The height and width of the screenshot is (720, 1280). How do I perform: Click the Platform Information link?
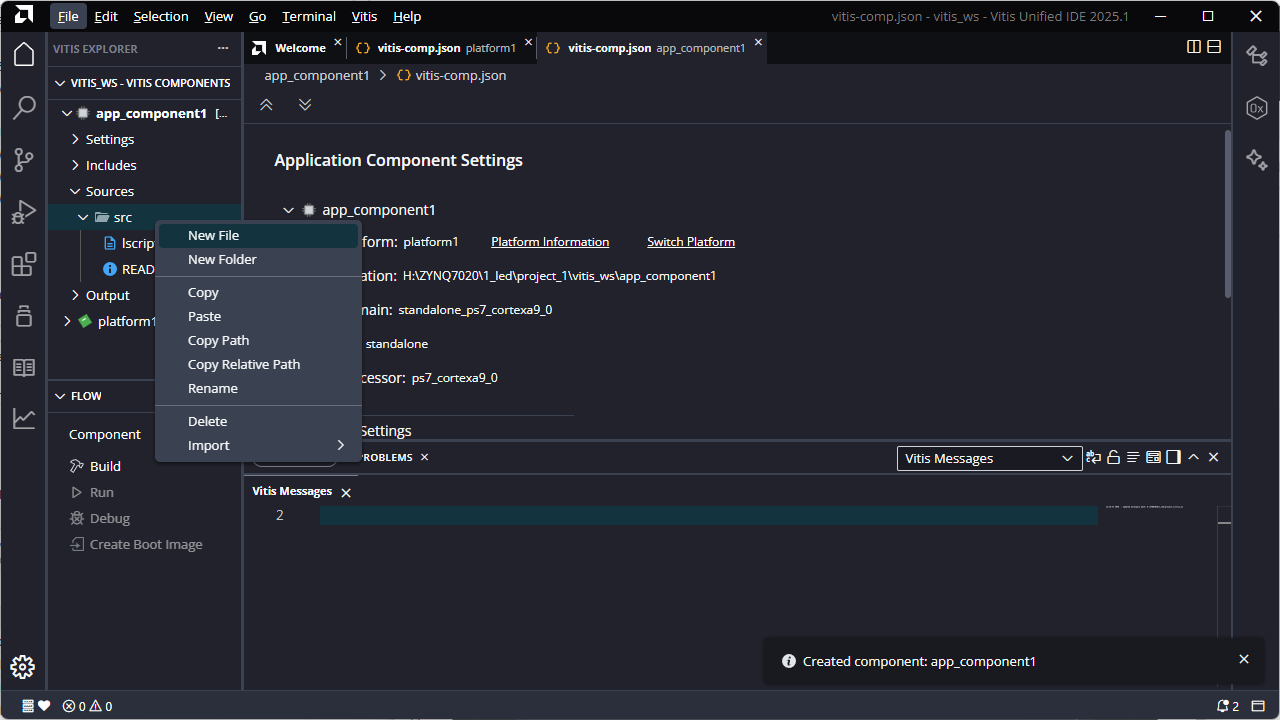550,242
